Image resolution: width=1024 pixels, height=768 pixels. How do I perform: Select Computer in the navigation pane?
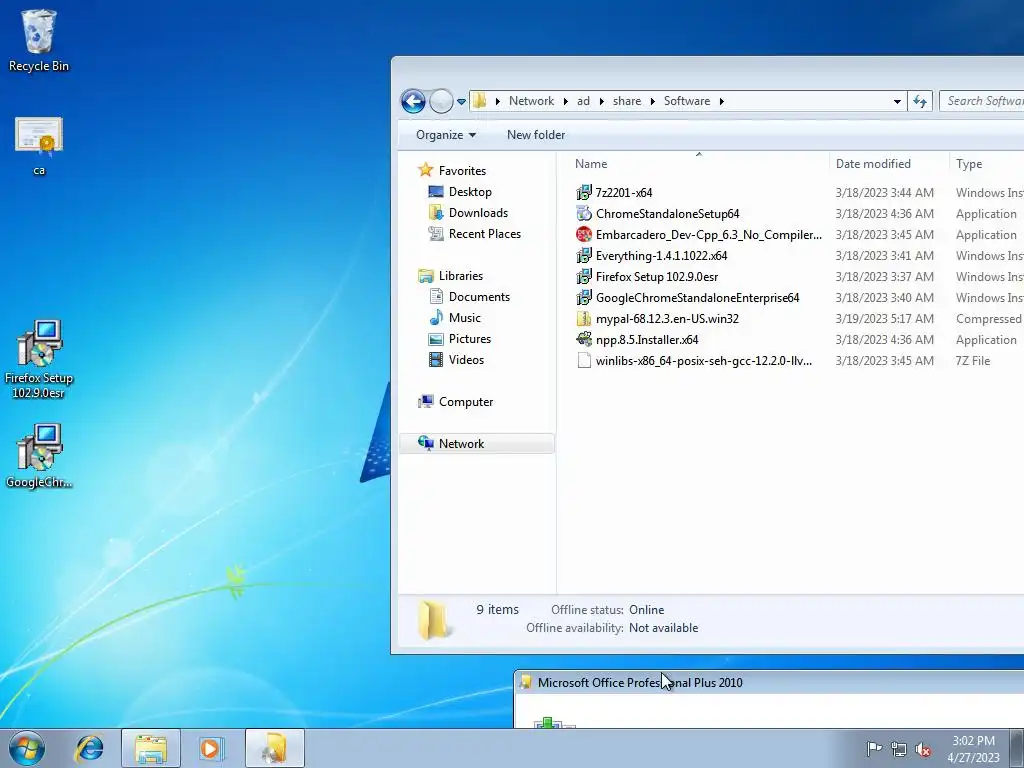466,402
